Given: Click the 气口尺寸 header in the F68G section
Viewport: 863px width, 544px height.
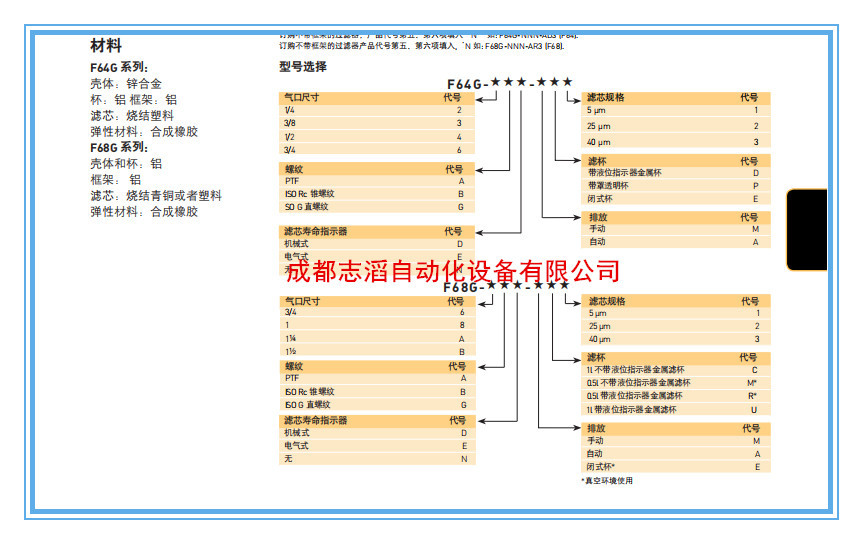Looking at the screenshot, I should coord(378,301).
